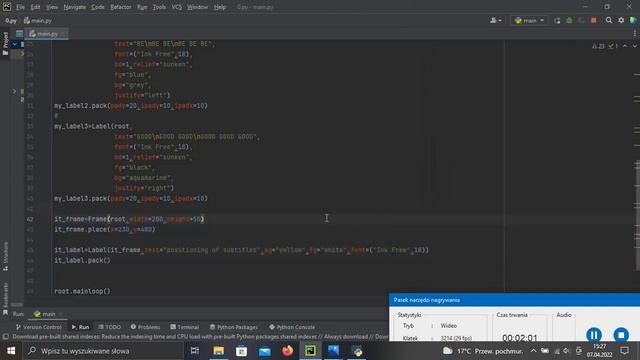Open the main run configuration dropdown
640x360 pixels.
point(529,20)
